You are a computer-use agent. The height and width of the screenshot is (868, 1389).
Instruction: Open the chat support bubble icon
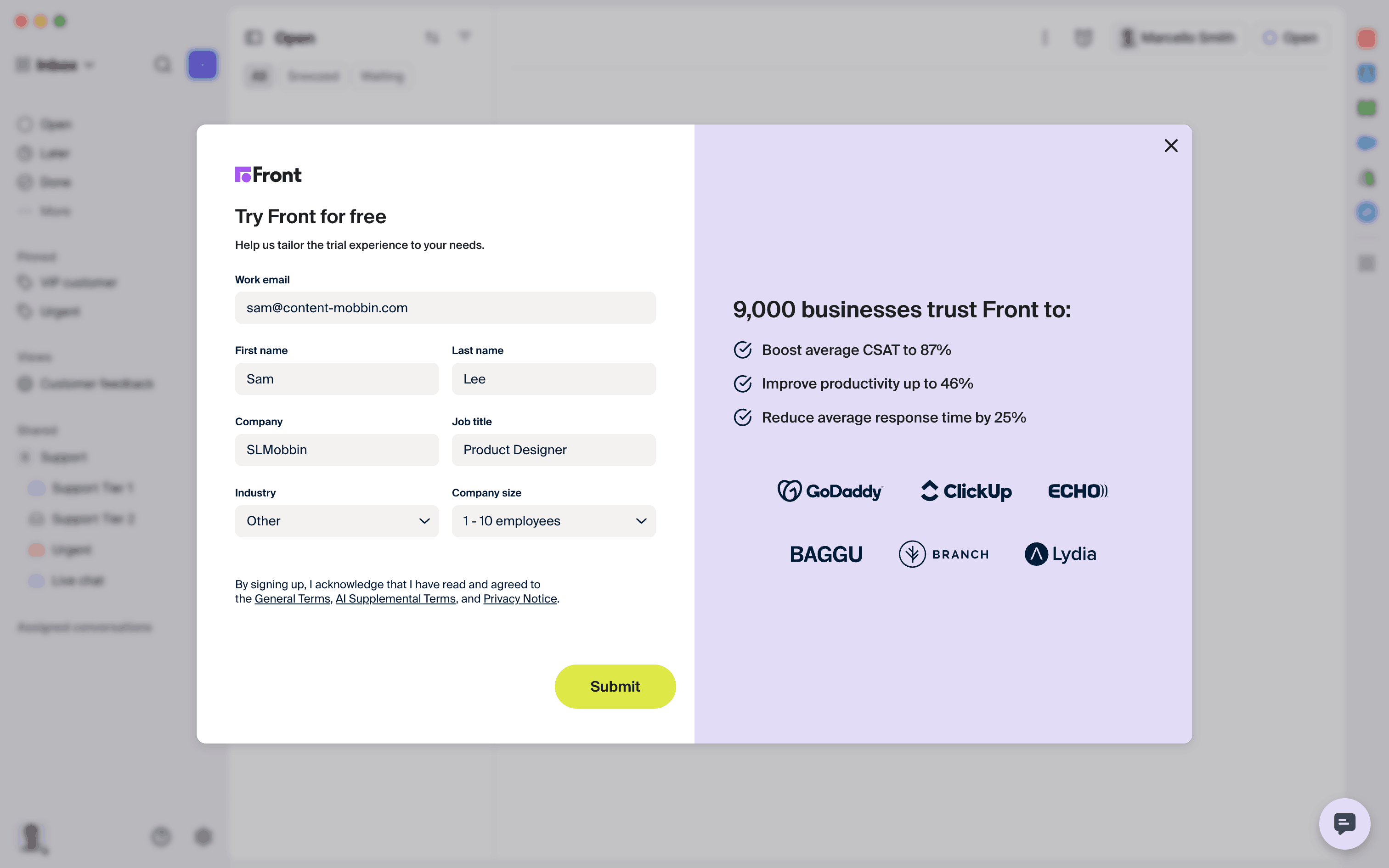click(x=1344, y=823)
